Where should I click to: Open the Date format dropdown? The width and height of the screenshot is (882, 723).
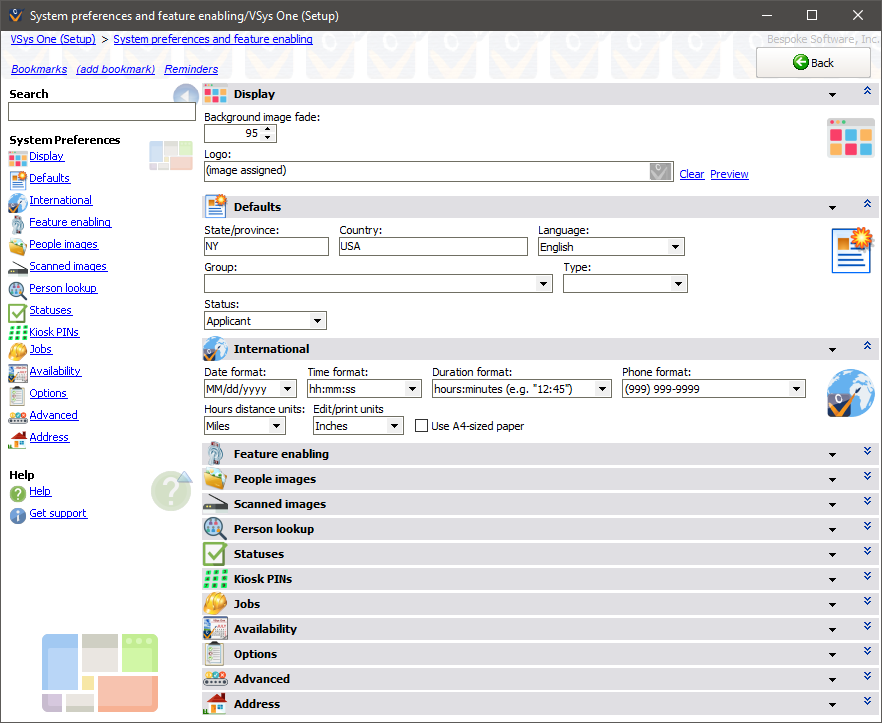point(288,389)
